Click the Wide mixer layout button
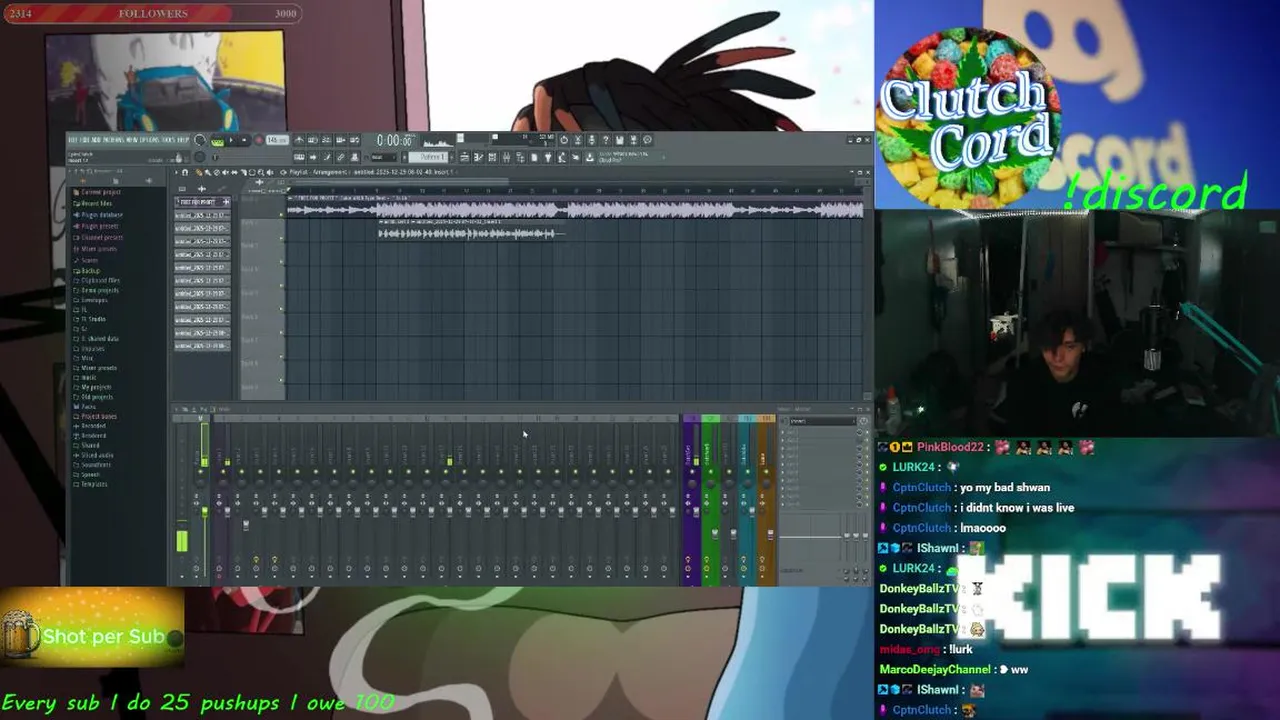The image size is (1280, 720). [223, 409]
